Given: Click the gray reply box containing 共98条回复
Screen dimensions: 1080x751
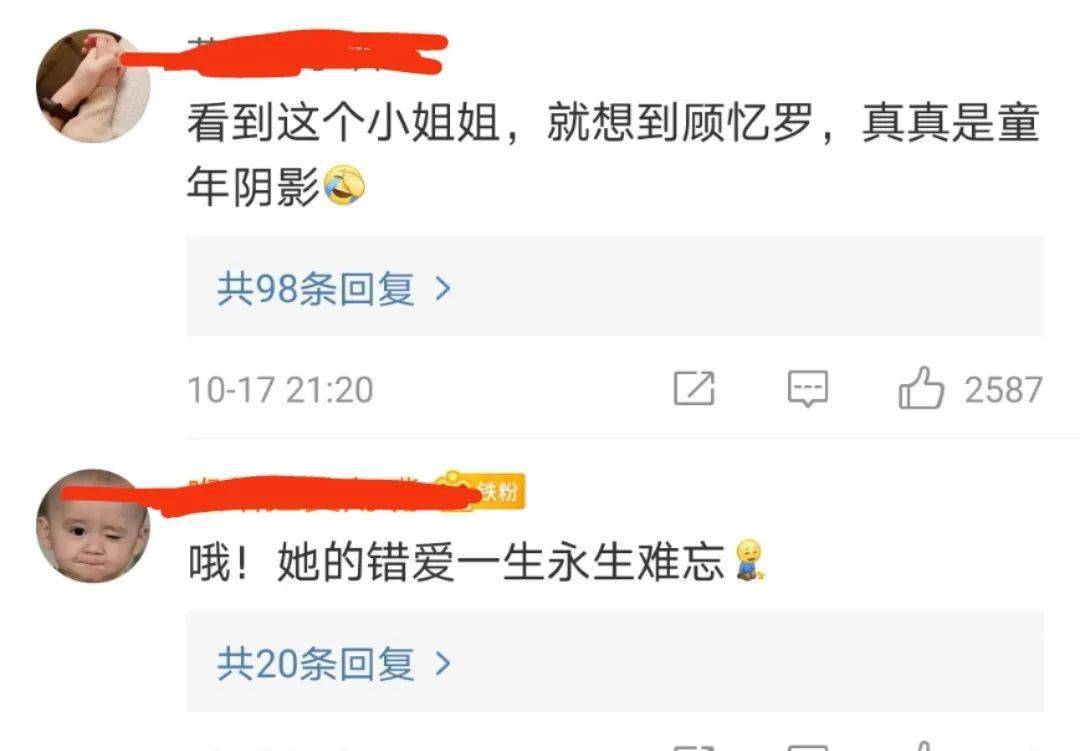Looking at the screenshot, I should point(615,286).
